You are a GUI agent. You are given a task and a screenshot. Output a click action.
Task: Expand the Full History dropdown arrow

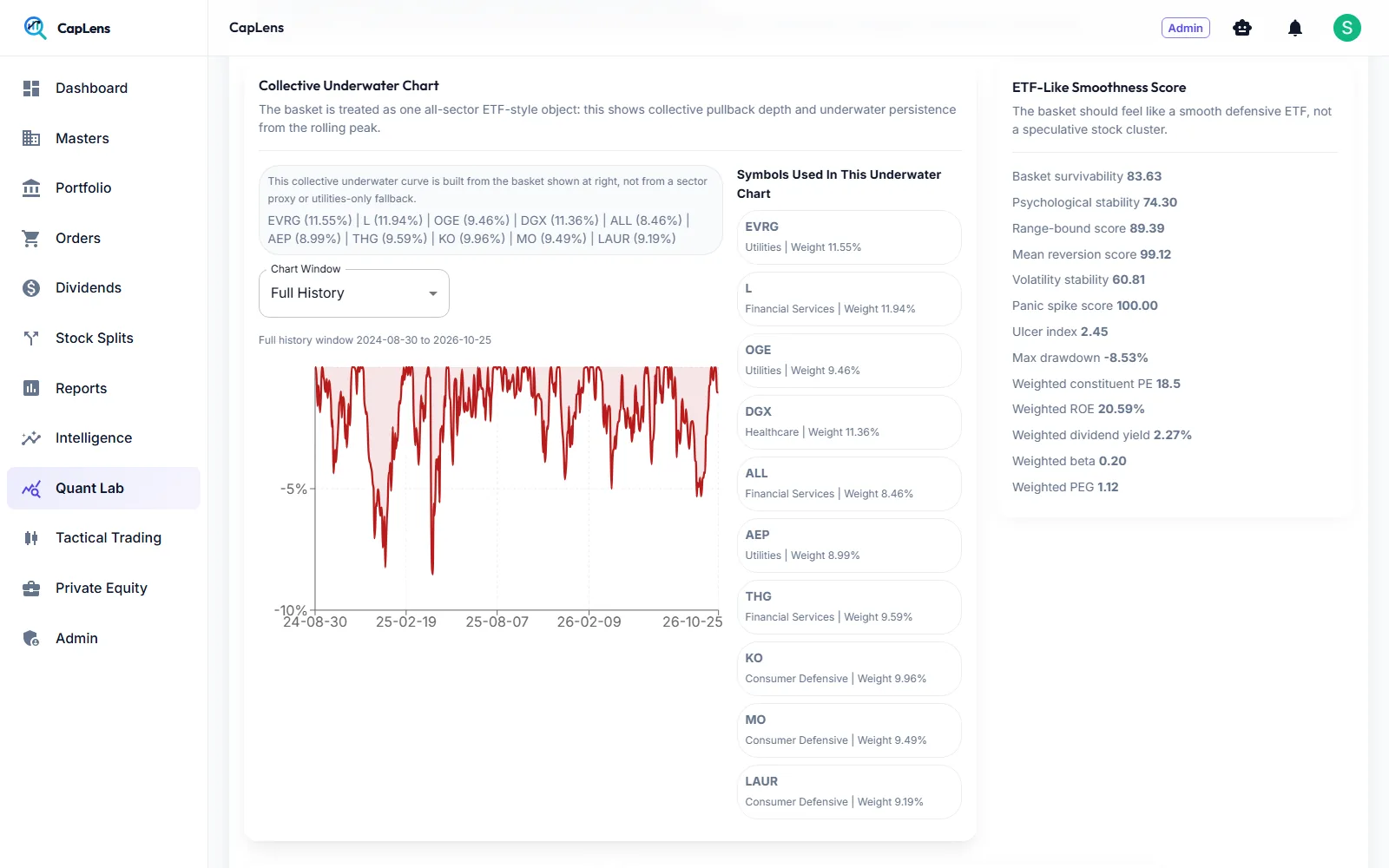point(432,293)
